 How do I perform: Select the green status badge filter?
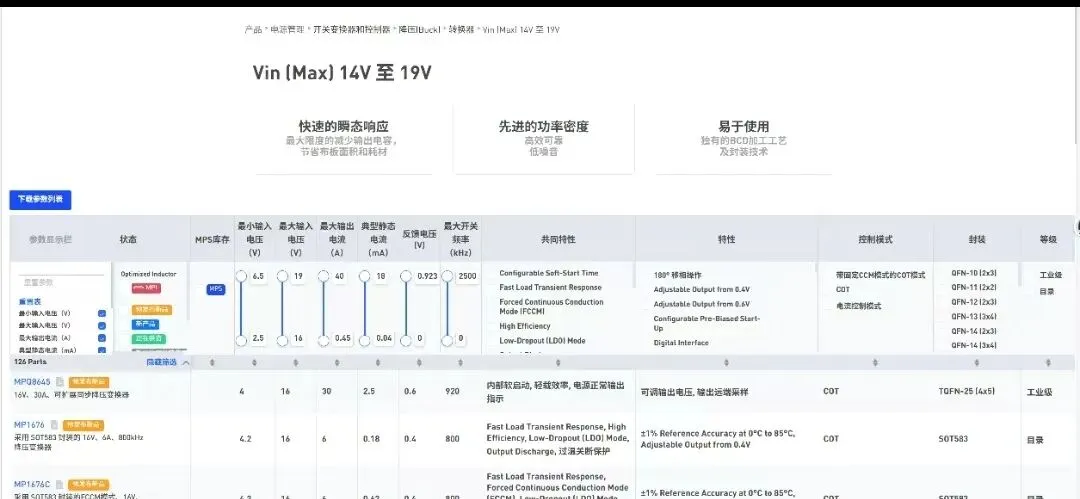[149, 338]
